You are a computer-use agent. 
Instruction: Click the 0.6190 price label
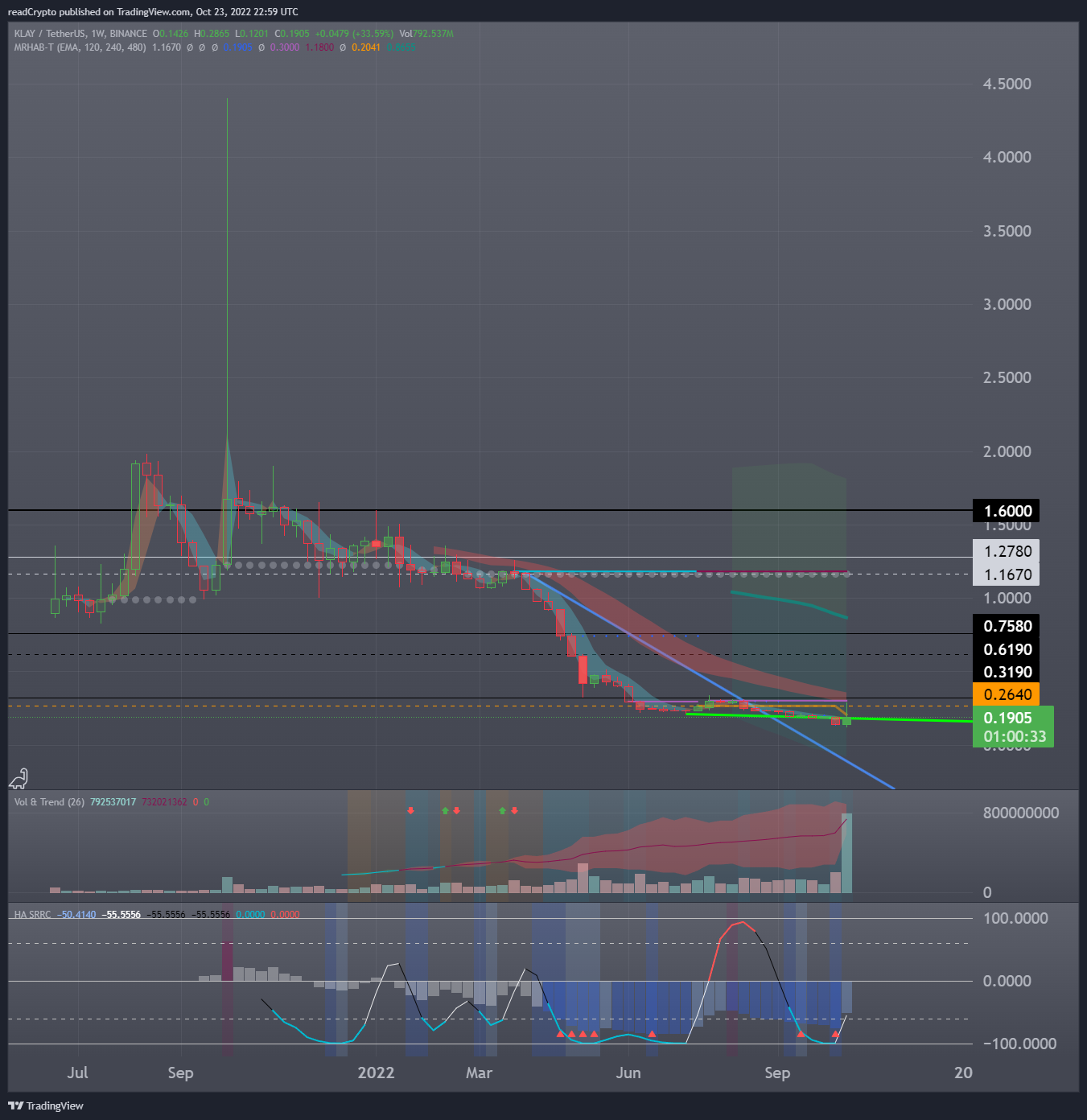coord(1007,649)
